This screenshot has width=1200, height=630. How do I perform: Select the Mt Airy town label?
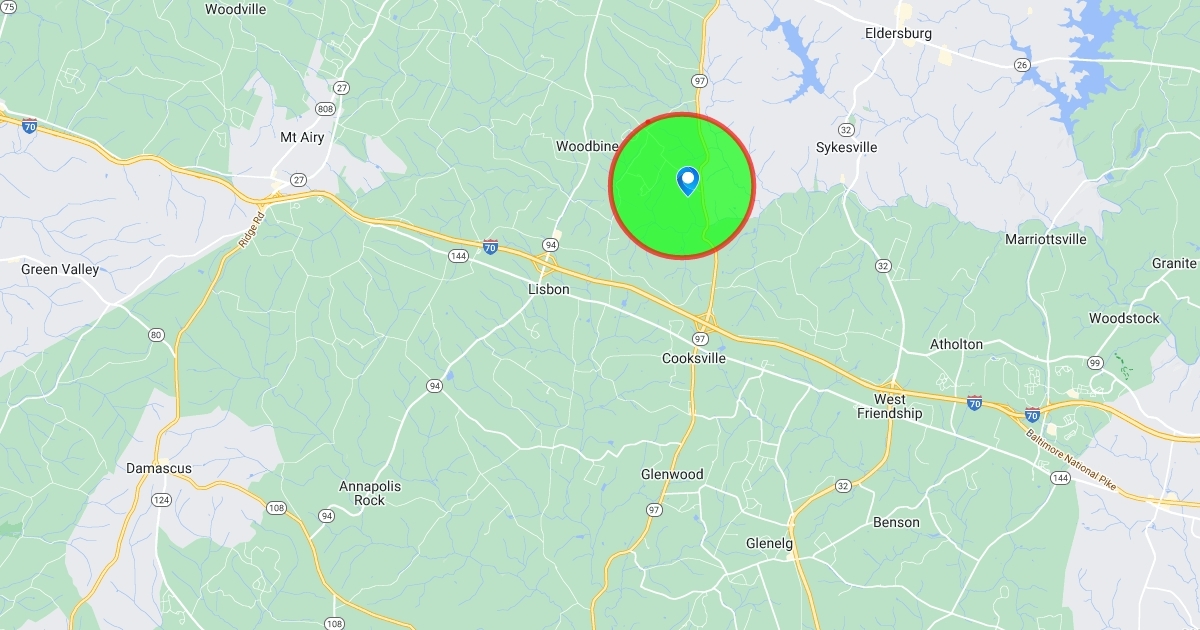tap(302, 137)
